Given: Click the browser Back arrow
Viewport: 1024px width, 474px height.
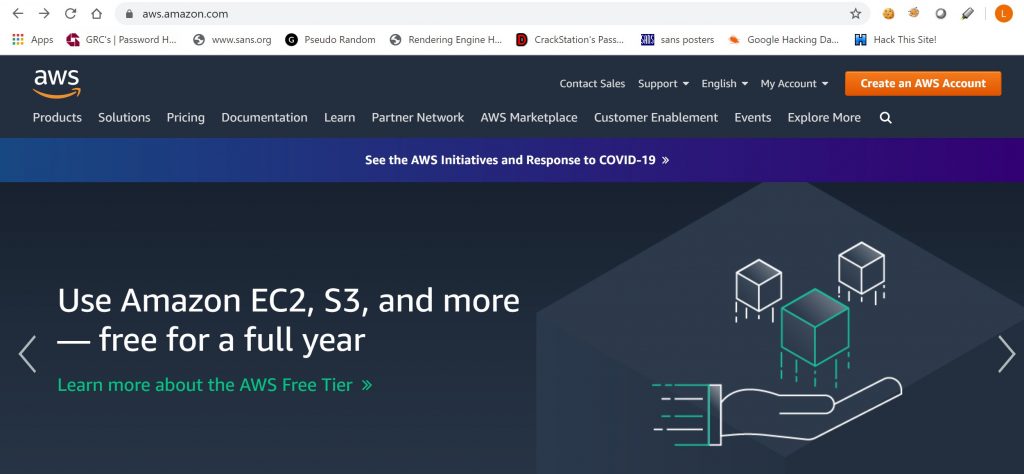Looking at the screenshot, I should tap(18, 14).
